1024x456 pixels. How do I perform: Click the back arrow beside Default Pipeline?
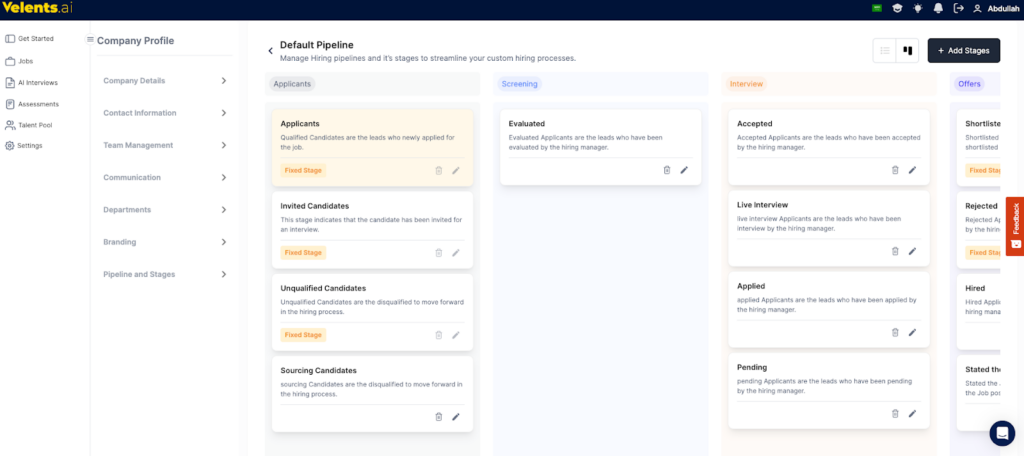(270, 51)
